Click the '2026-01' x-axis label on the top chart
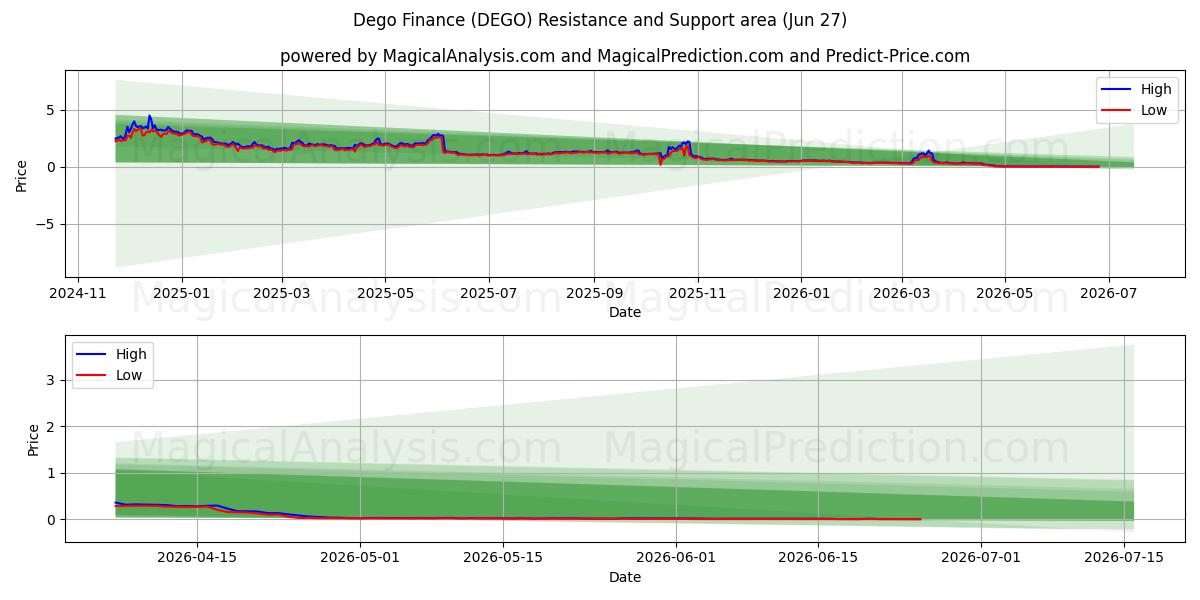 coord(801,294)
